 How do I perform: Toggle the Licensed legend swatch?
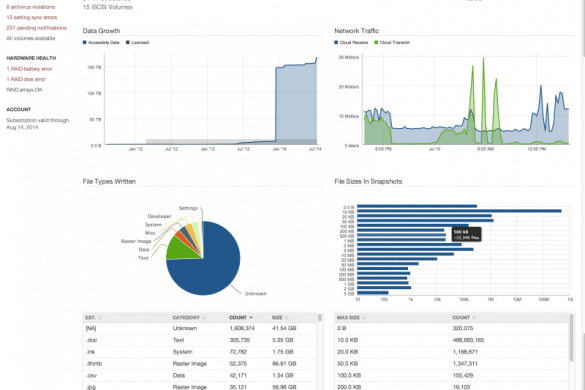click(x=128, y=43)
